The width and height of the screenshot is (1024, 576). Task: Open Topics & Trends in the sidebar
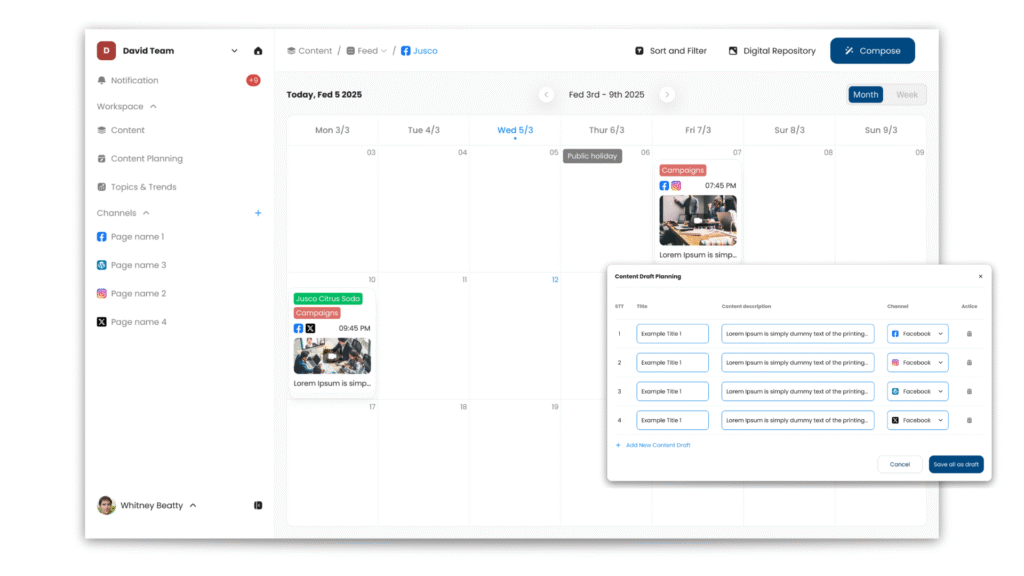tap(143, 187)
